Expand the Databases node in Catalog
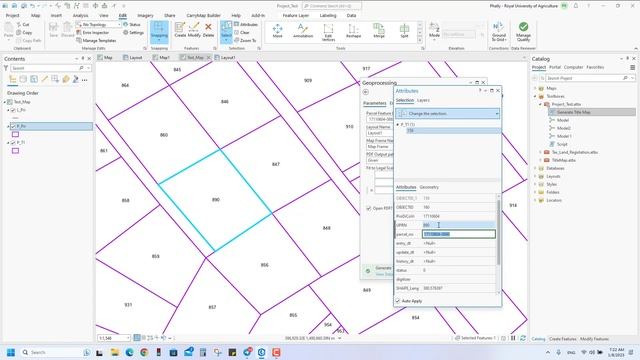640x360 pixels. coord(535,168)
